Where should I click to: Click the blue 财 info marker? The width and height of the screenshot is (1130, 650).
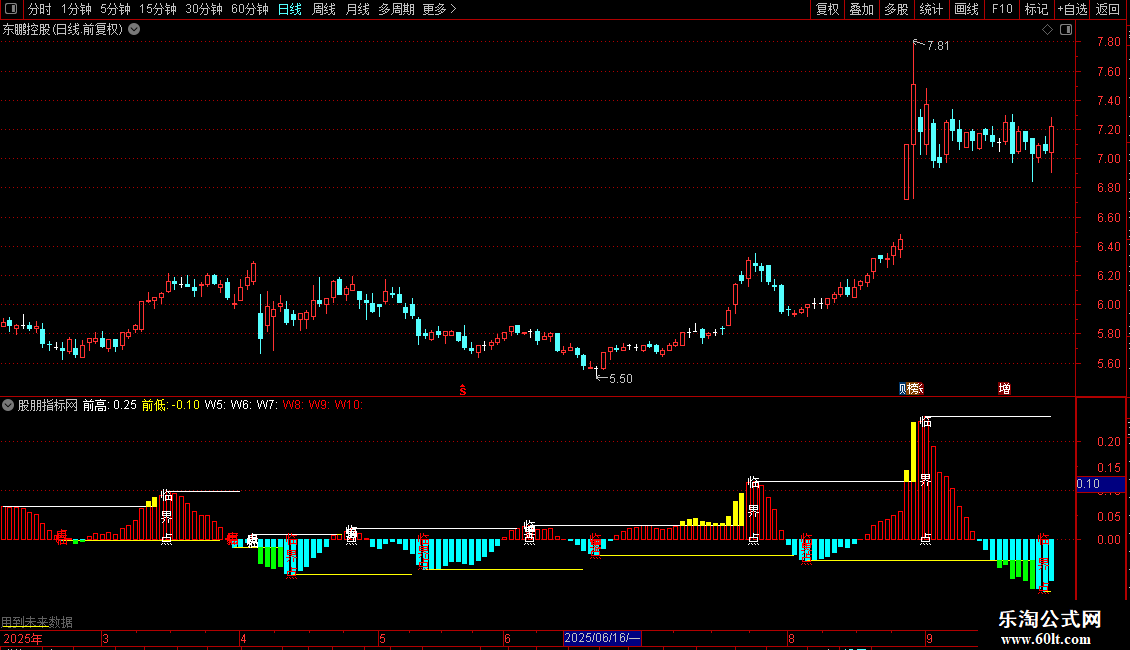click(x=903, y=388)
